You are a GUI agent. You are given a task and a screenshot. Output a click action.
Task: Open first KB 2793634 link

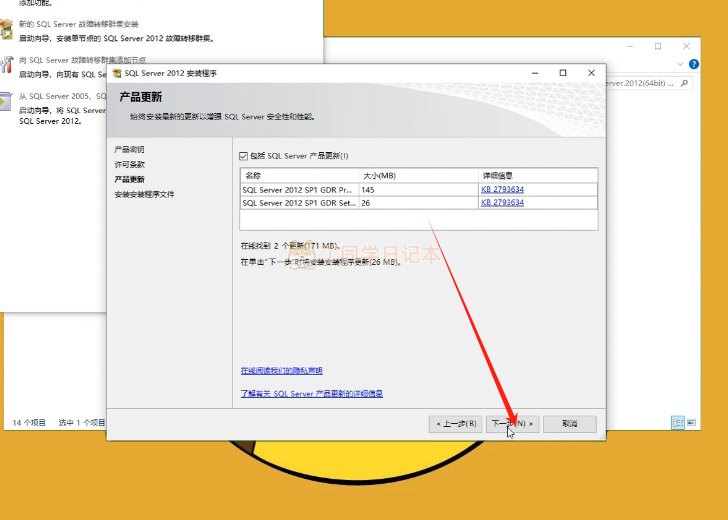pos(502,188)
